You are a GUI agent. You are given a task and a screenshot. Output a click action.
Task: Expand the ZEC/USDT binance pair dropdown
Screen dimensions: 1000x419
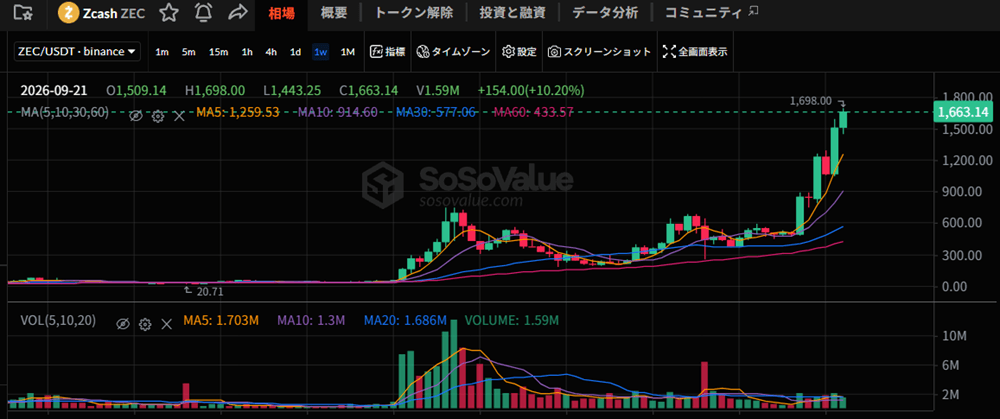78,52
